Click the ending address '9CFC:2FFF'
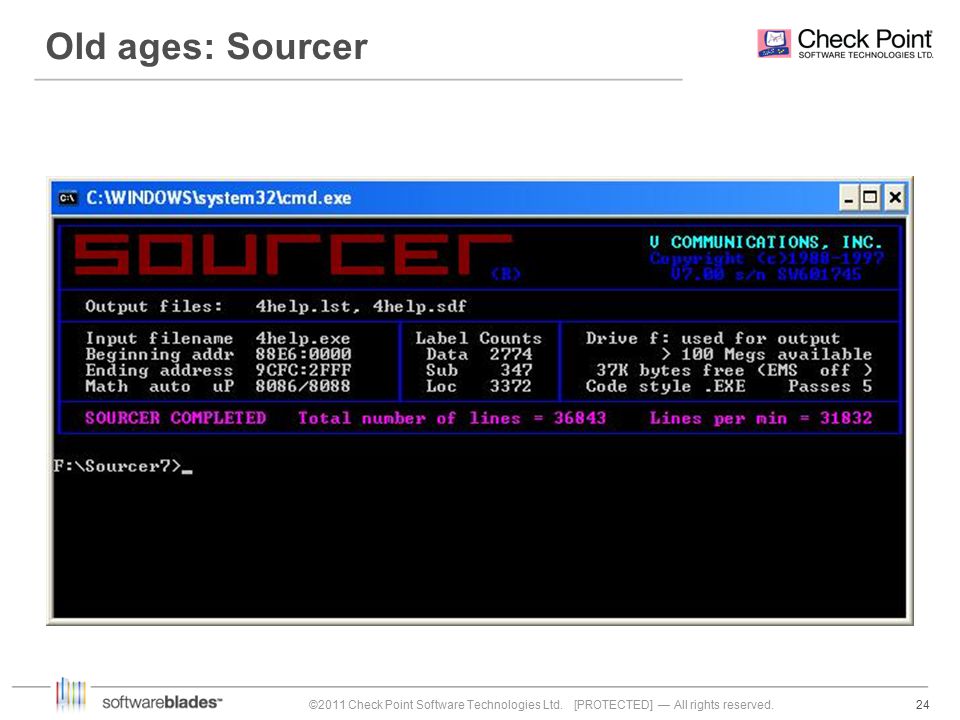Viewport: 960px width, 720px height. [303, 370]
